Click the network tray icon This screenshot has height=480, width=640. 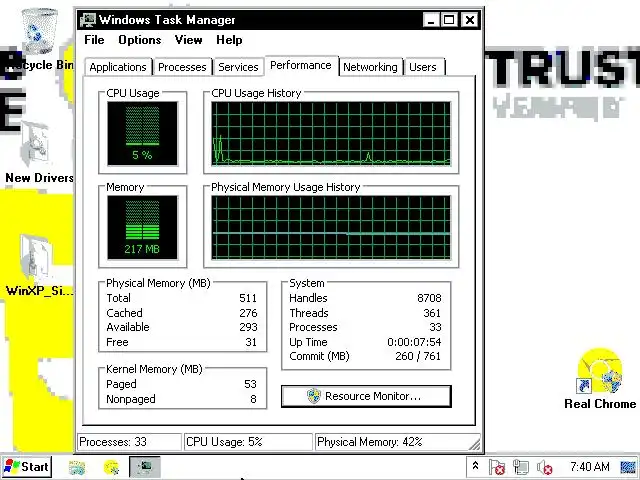click(520, 467)
